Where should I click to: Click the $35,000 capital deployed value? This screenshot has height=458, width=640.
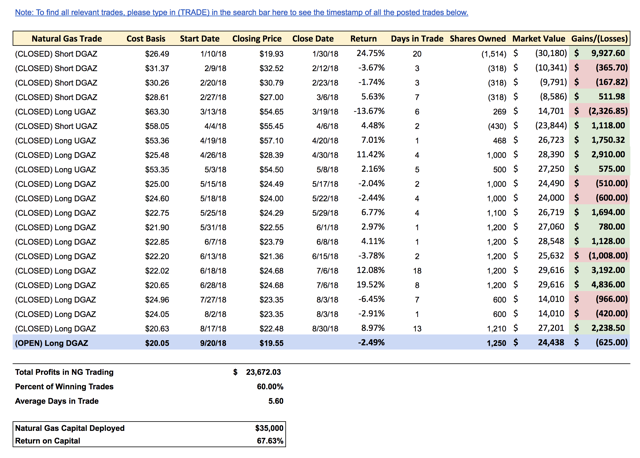click(x=269, y=428)
